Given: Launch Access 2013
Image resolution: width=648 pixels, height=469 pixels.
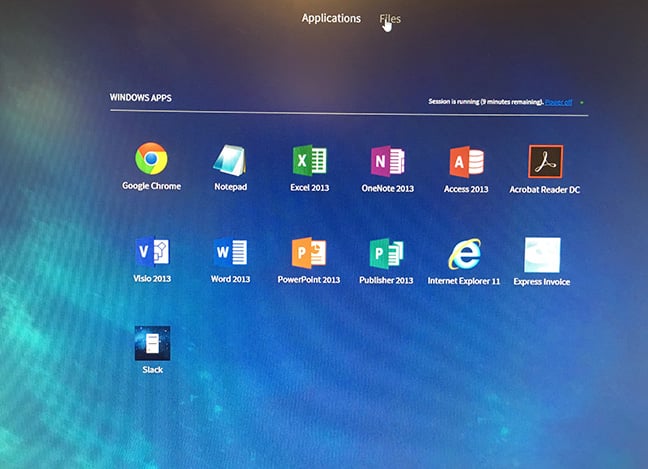Looking at the screenshot, I should coord(466,162).
